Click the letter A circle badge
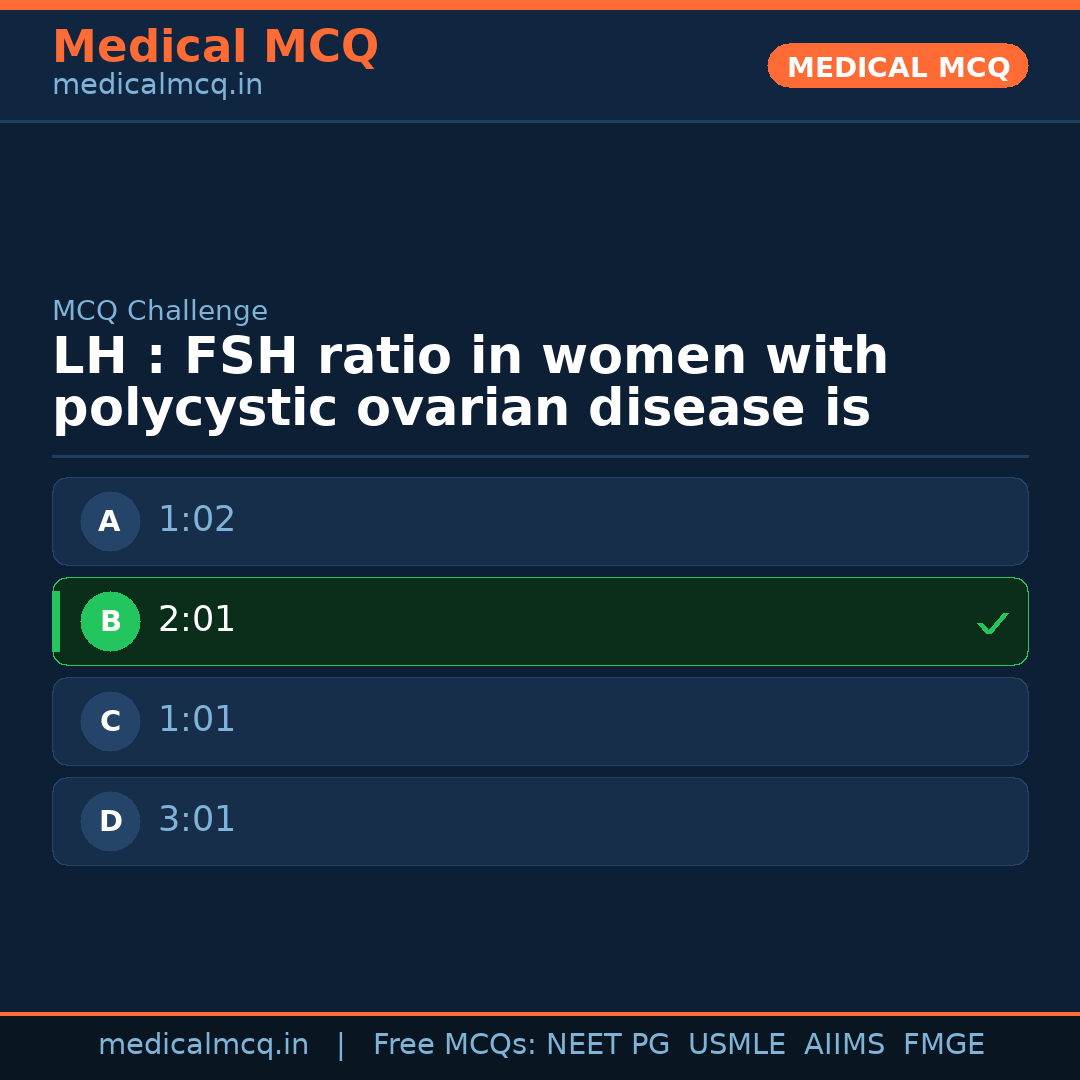The height and width of the screenshot is (1080, 1080). point(110,521)
